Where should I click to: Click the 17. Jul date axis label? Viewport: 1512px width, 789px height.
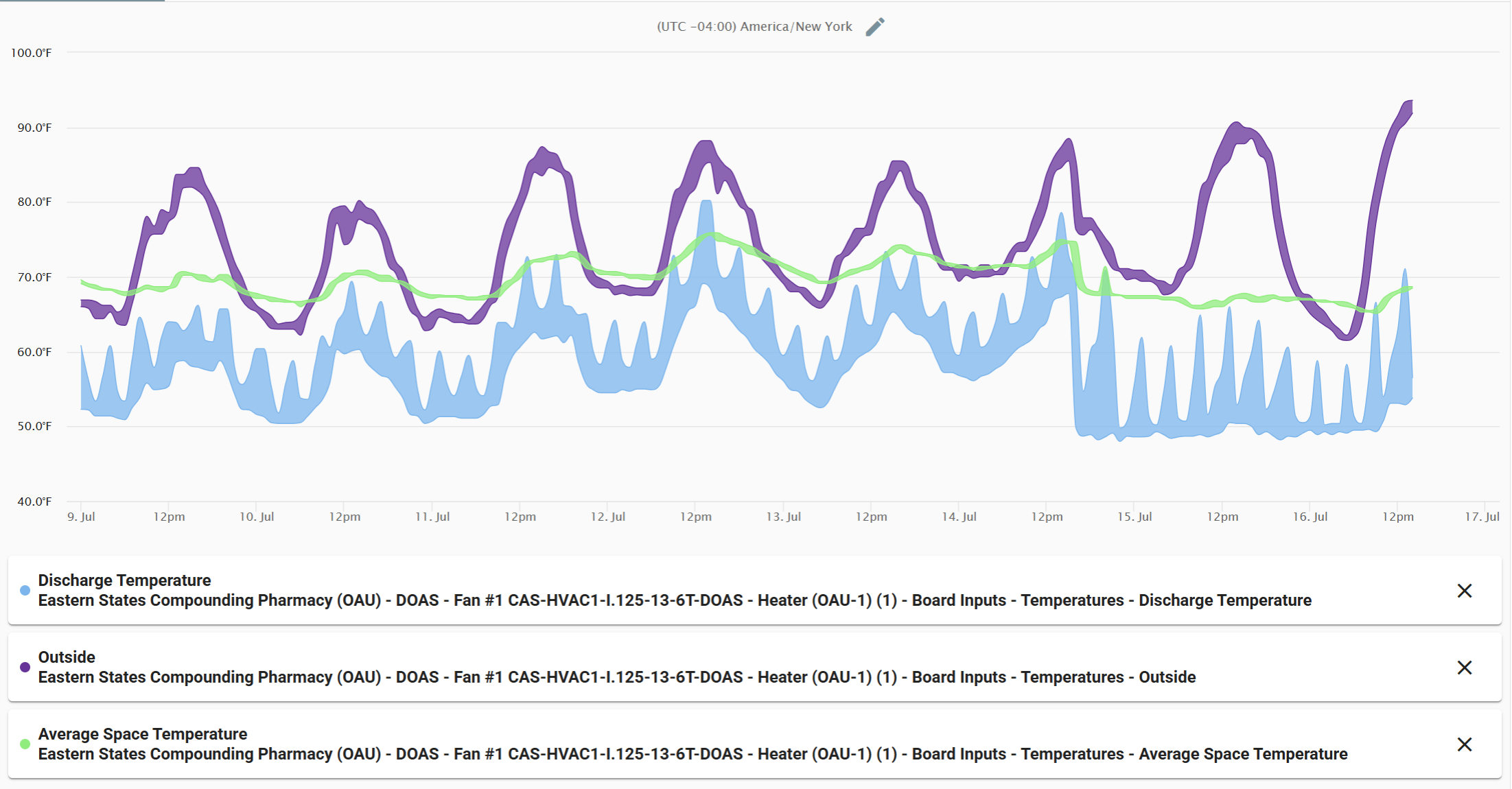tap(1482, 517)
